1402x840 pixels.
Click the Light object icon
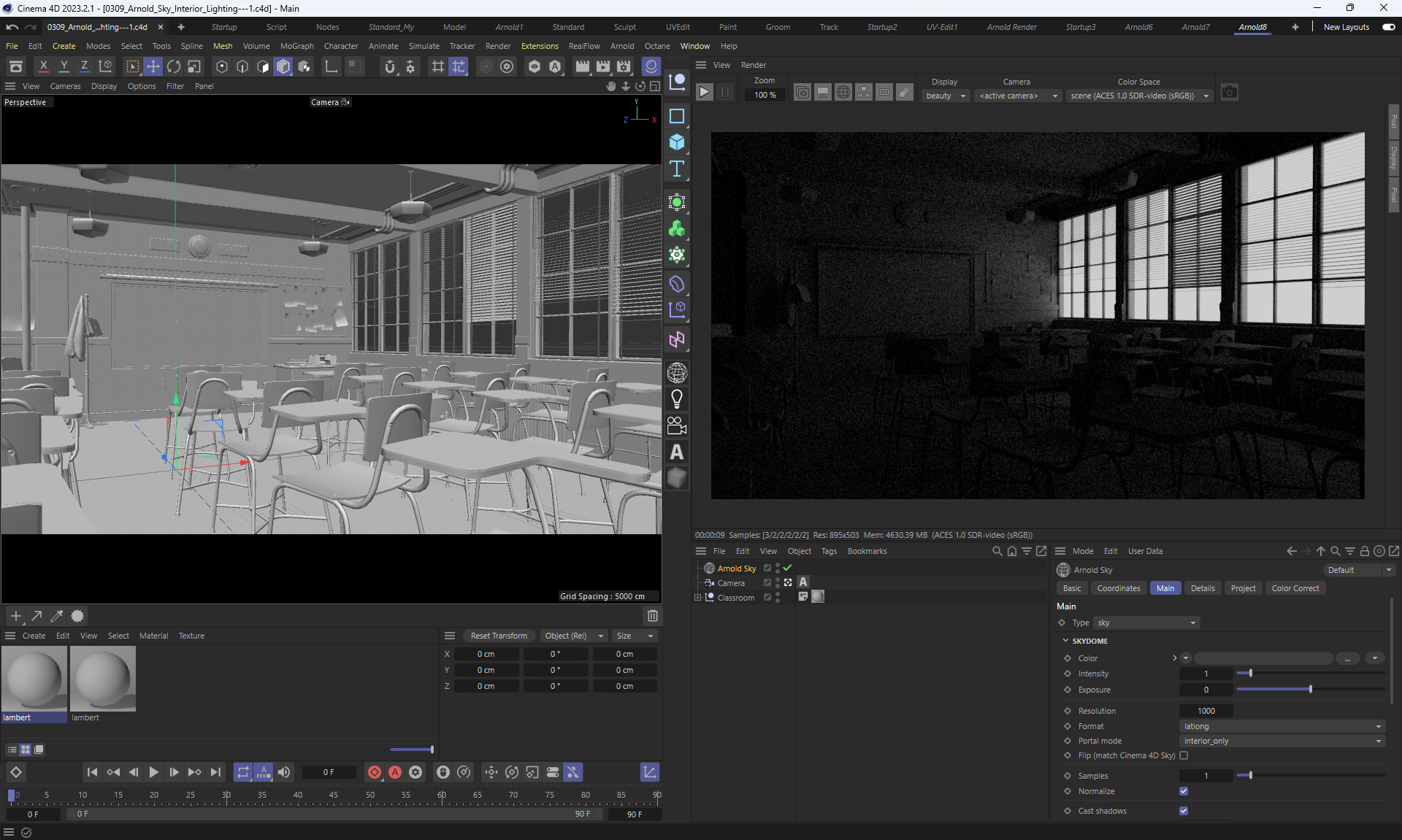[x=677, y=399]
